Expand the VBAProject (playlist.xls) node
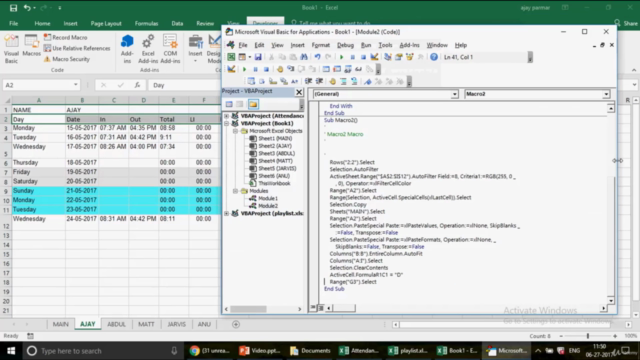The image size is (640, 360). [227, 213]
